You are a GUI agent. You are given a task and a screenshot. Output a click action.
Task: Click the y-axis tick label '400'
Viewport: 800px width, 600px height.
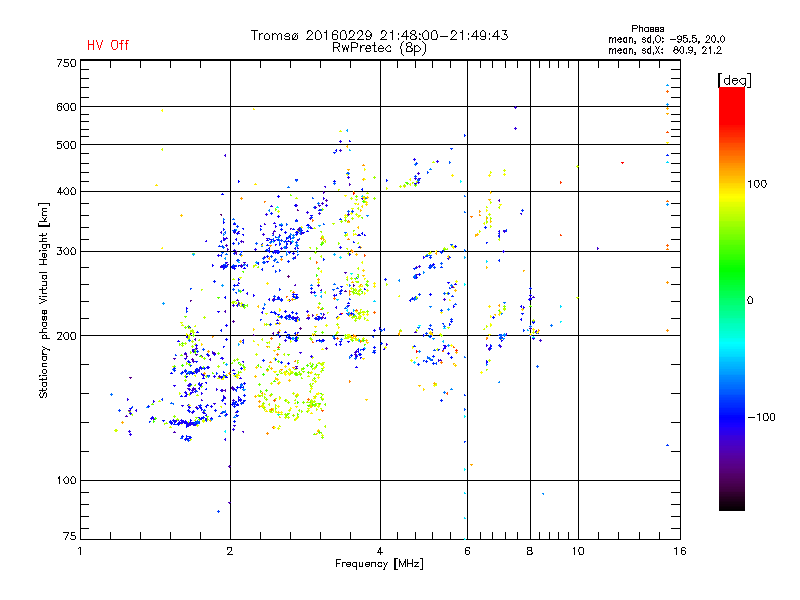[66, 191]
